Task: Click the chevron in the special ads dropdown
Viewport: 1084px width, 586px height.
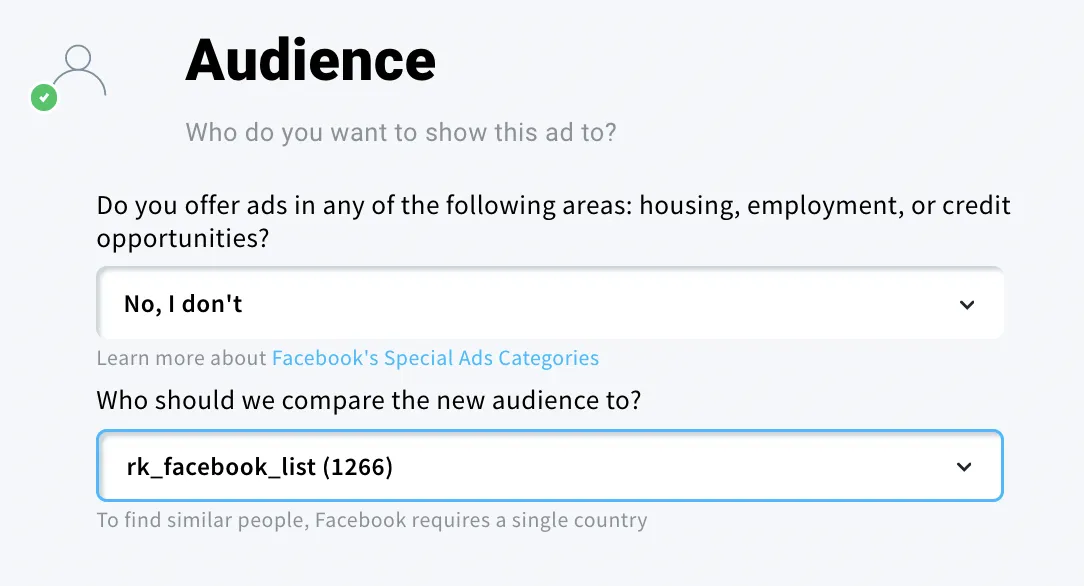Action: (x=966, y=305)
